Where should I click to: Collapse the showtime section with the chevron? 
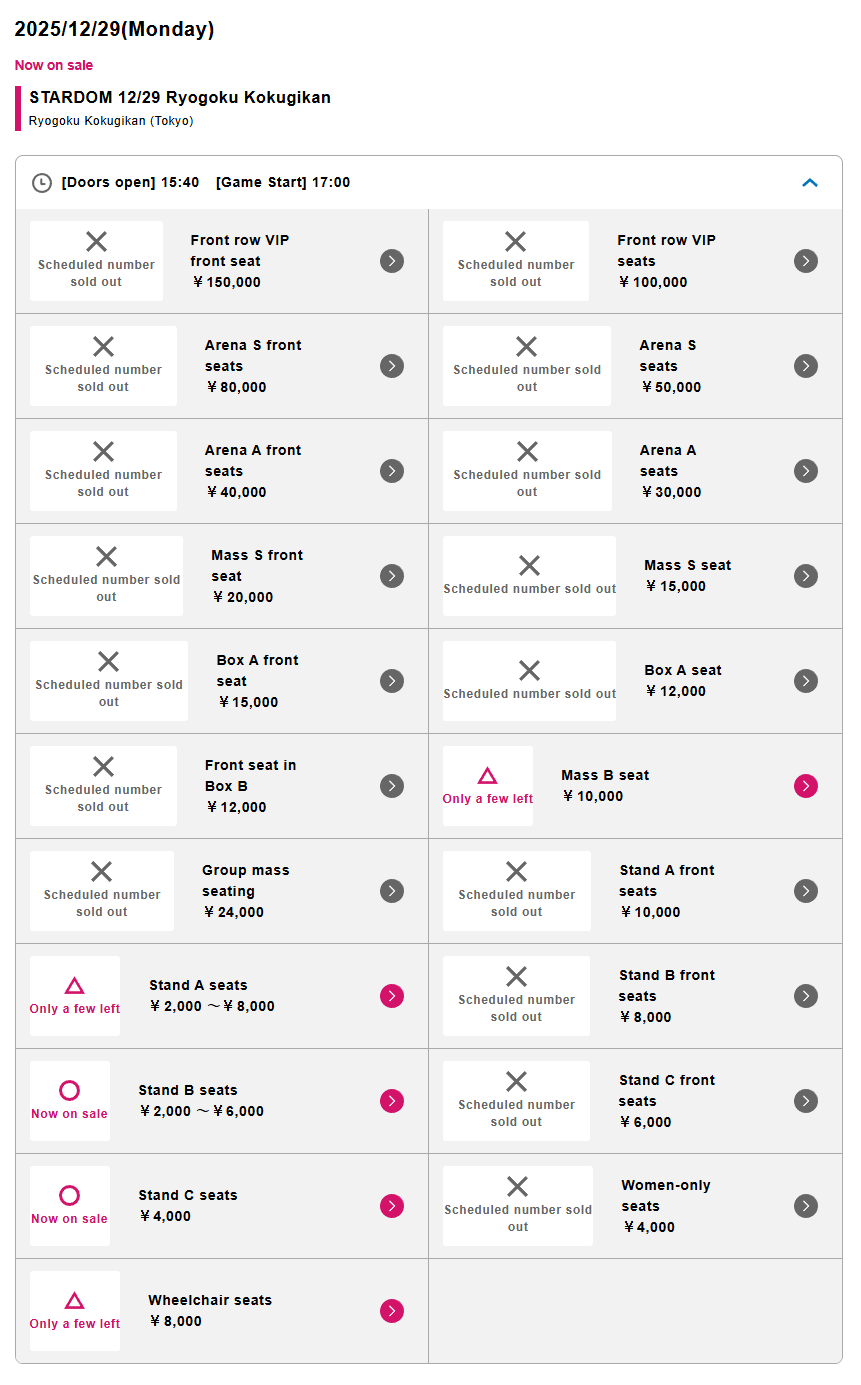tap(810, 183)
